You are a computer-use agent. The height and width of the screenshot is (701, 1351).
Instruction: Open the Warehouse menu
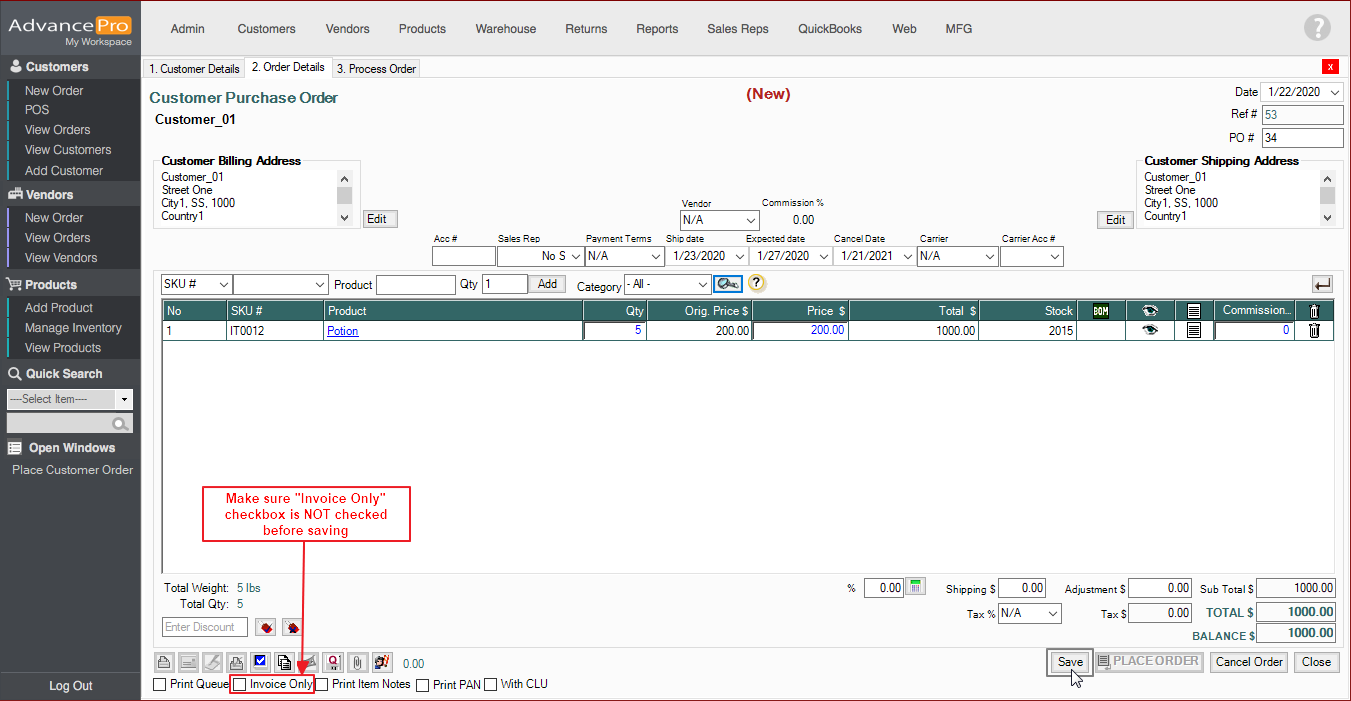(x=505, y=29)
